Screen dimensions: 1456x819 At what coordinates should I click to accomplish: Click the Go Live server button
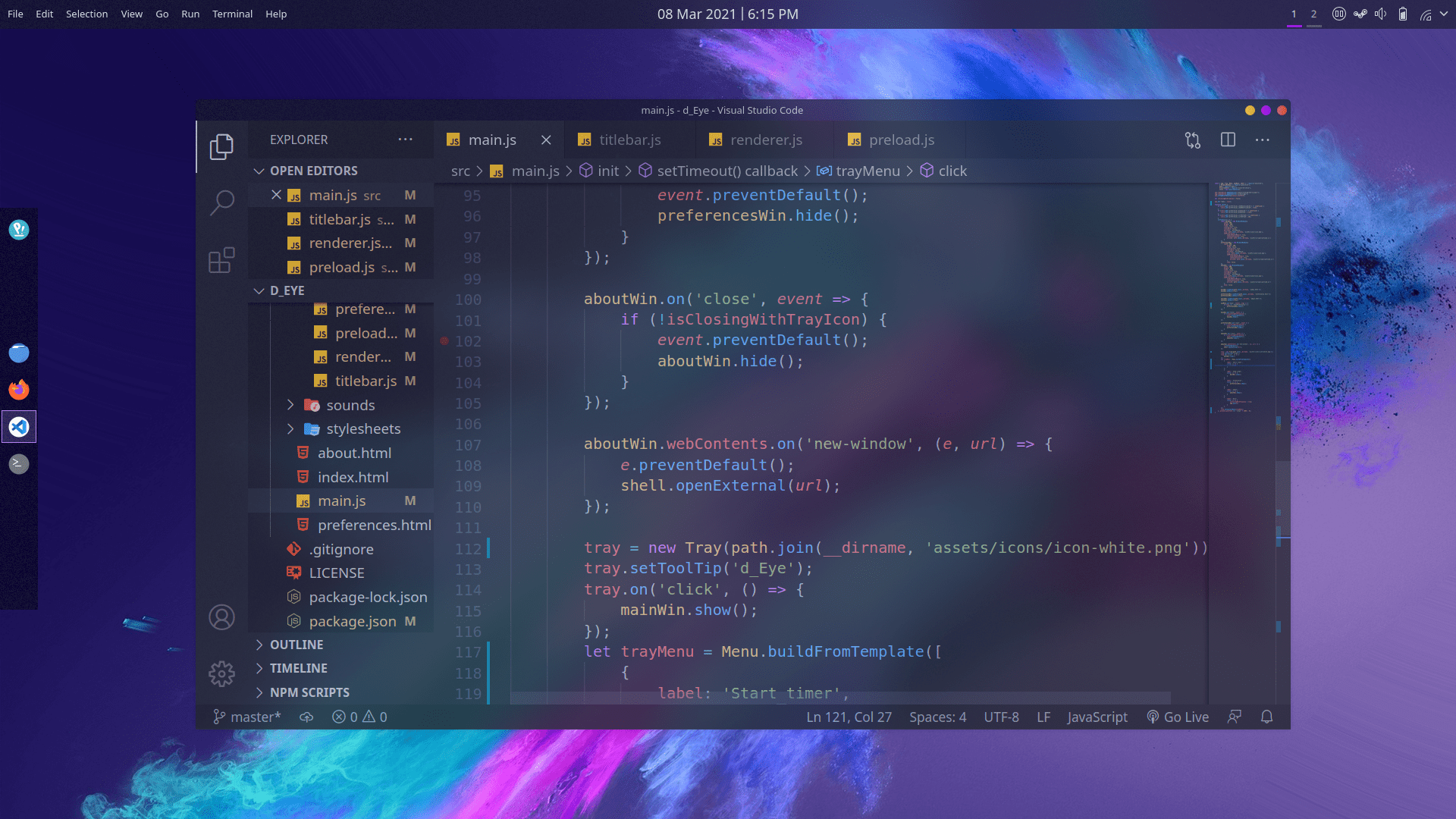[x=1178, y=717]
